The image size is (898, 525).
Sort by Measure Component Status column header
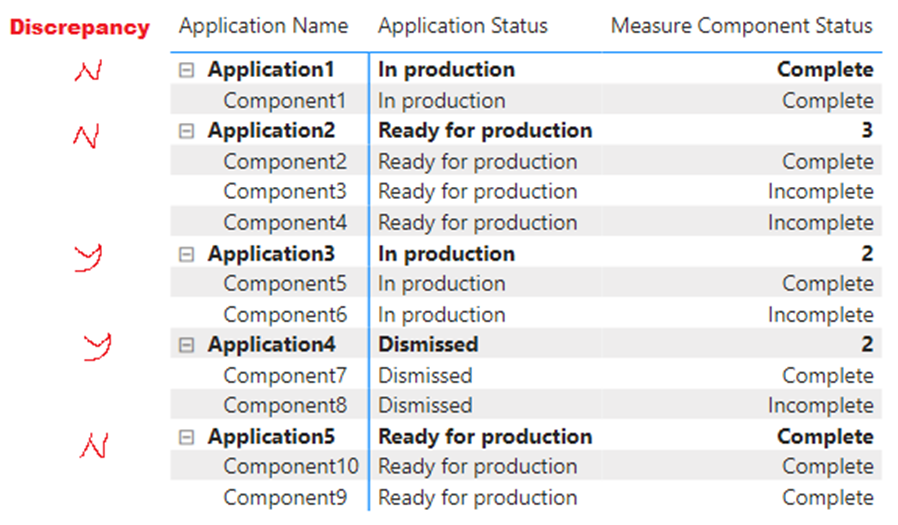742,26
